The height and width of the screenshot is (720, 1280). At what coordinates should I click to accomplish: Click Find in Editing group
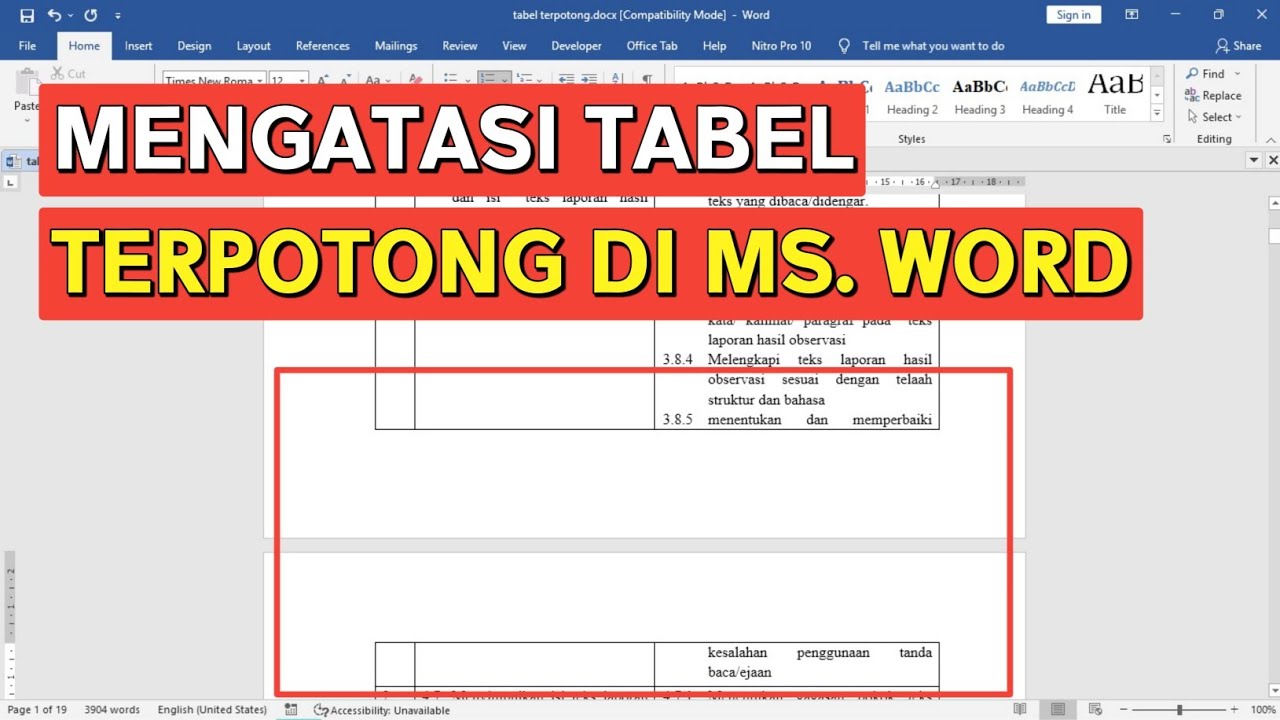[1204, 74]
